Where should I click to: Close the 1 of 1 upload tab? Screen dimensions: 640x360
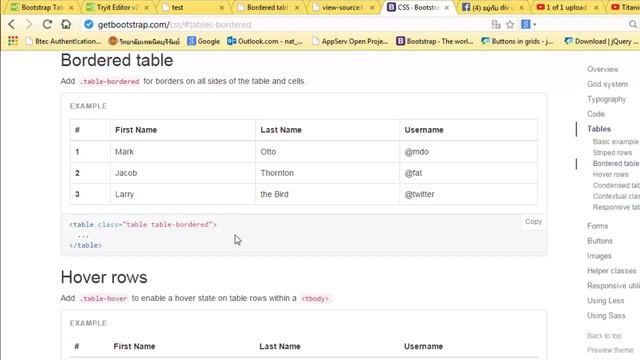[x=596, y=7]
